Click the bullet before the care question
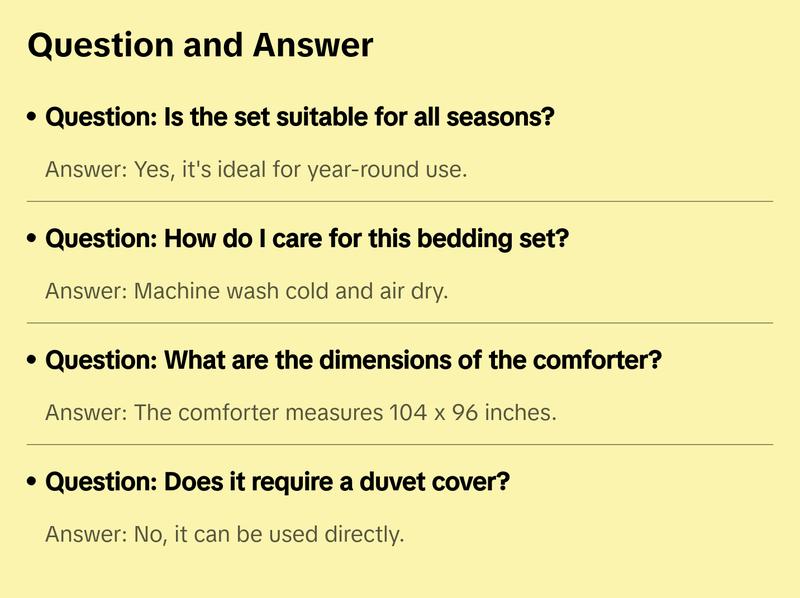This screenshot has height=598, width=800. click(x=33, y=240)
